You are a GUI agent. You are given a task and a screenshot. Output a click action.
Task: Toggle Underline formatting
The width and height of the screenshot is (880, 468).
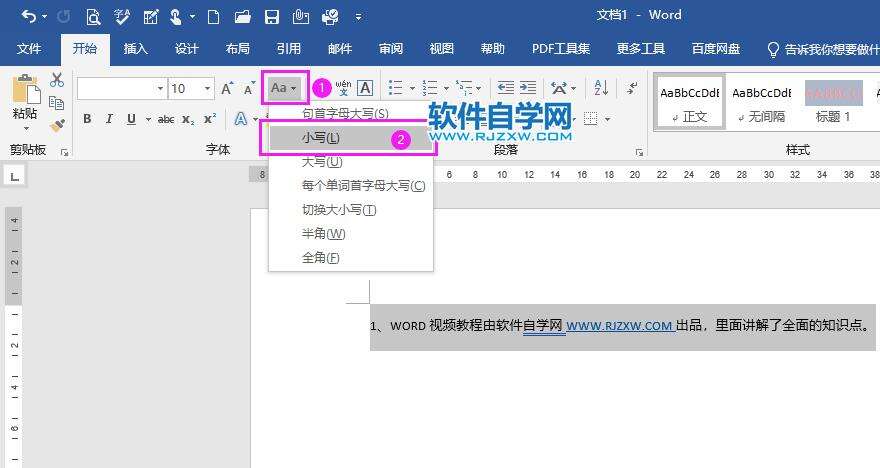click(x=131, y=119)
